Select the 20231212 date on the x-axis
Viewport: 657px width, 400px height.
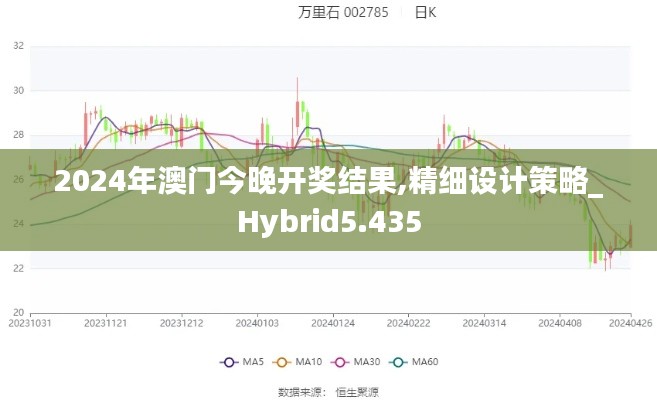[181, 323]
